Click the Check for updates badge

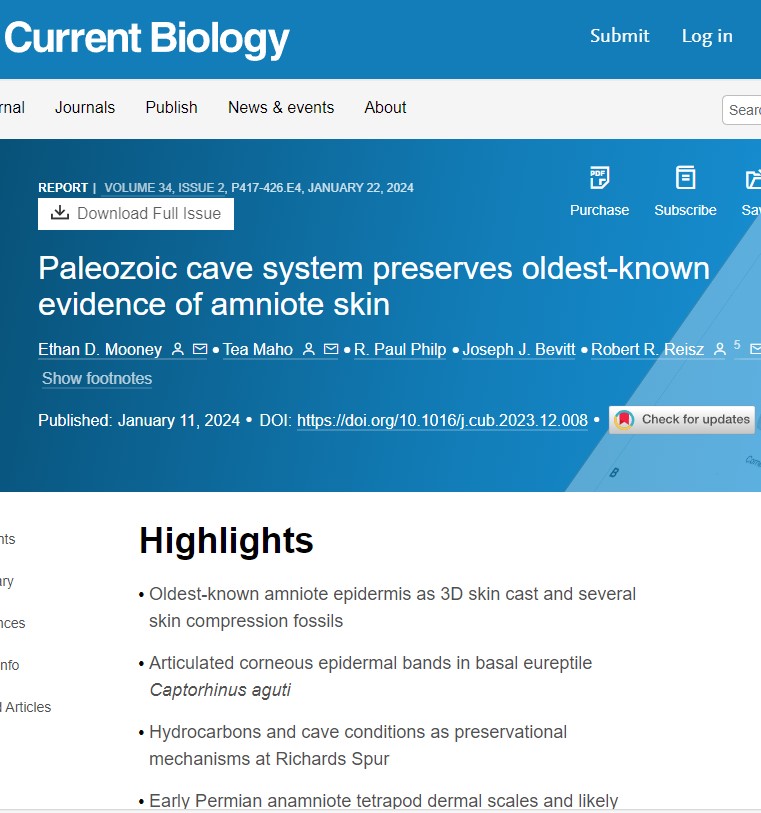[682, 420]
